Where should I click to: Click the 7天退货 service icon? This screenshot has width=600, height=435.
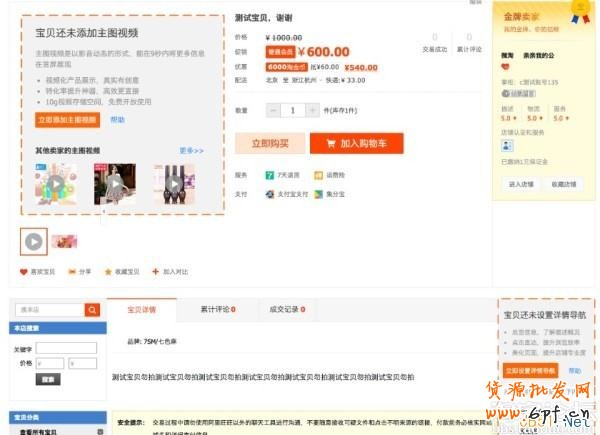tap(270, 174)
